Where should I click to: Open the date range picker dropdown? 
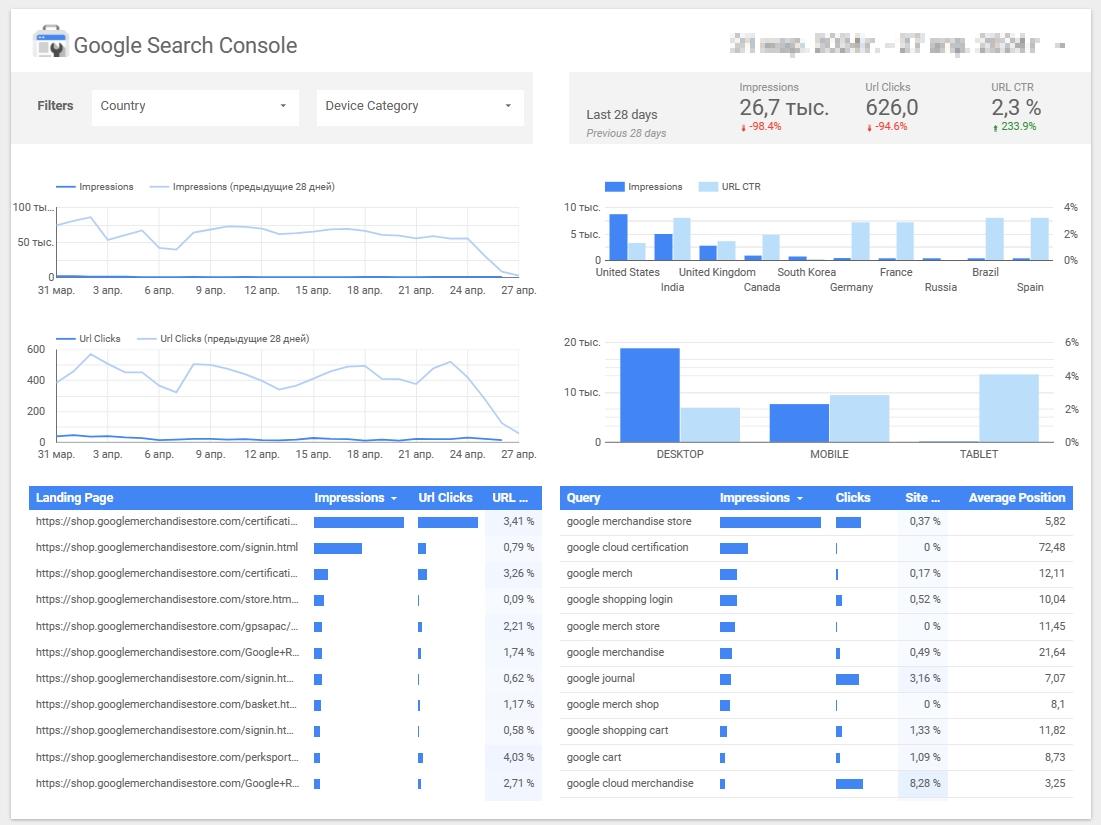[x=1060, y=45]
